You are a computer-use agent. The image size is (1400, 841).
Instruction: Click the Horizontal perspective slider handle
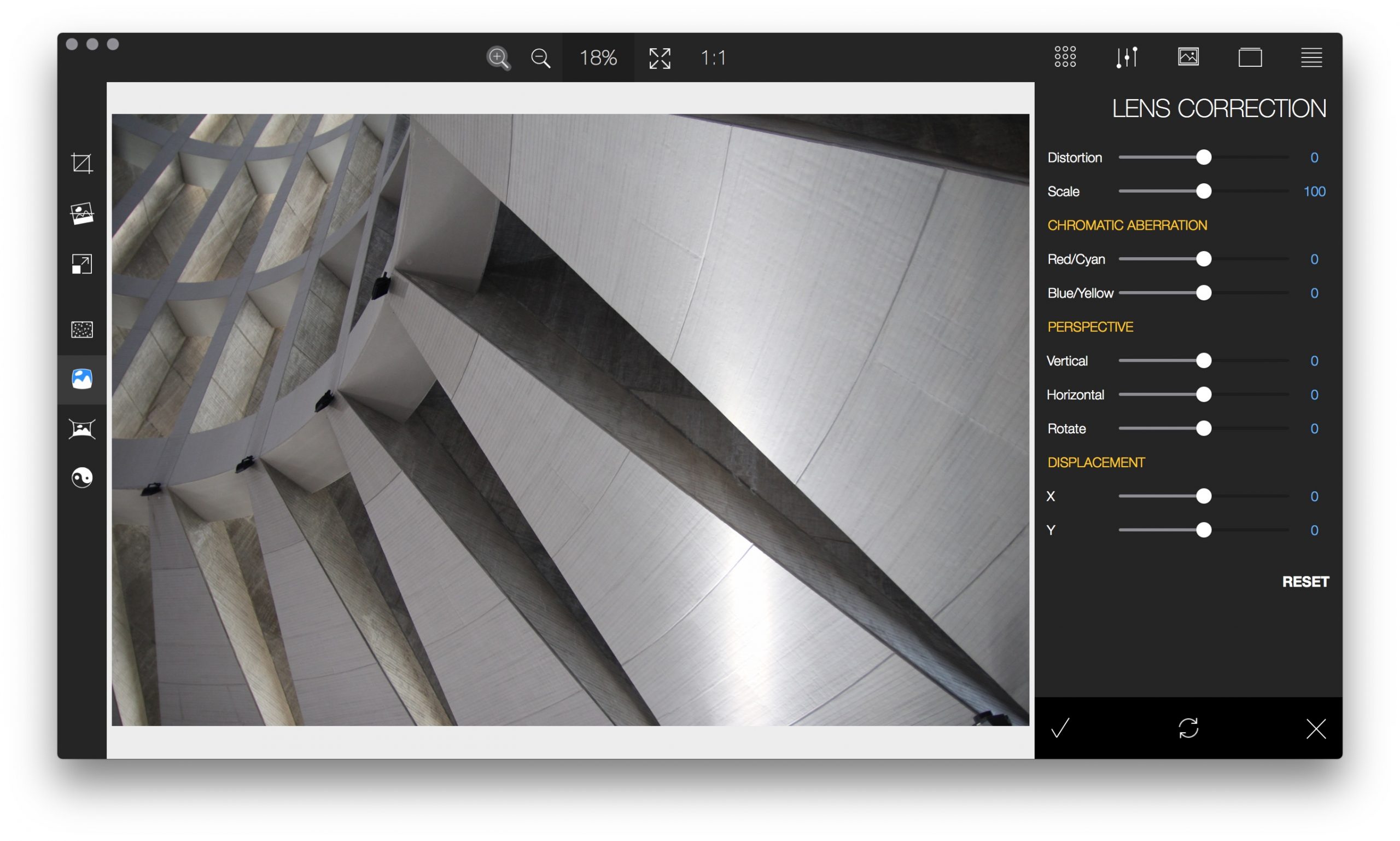tap(1204, 395)
